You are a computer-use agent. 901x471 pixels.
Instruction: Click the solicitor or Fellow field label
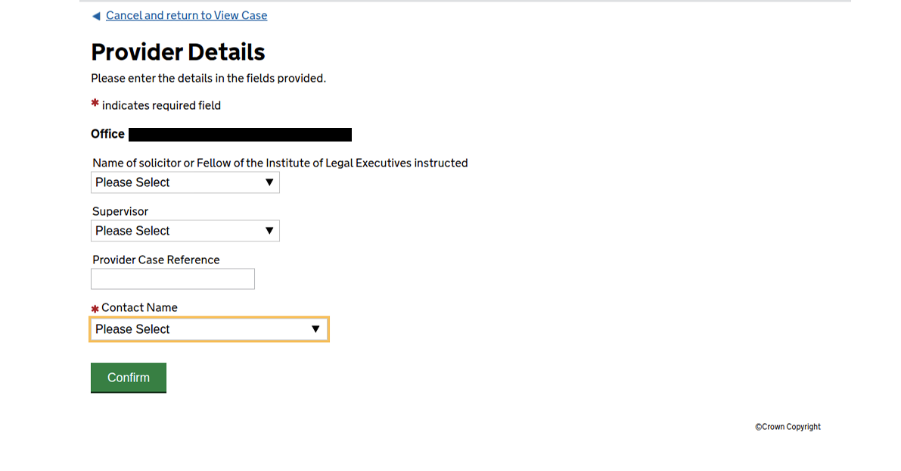pyautogui.click(x=280, y=163)
